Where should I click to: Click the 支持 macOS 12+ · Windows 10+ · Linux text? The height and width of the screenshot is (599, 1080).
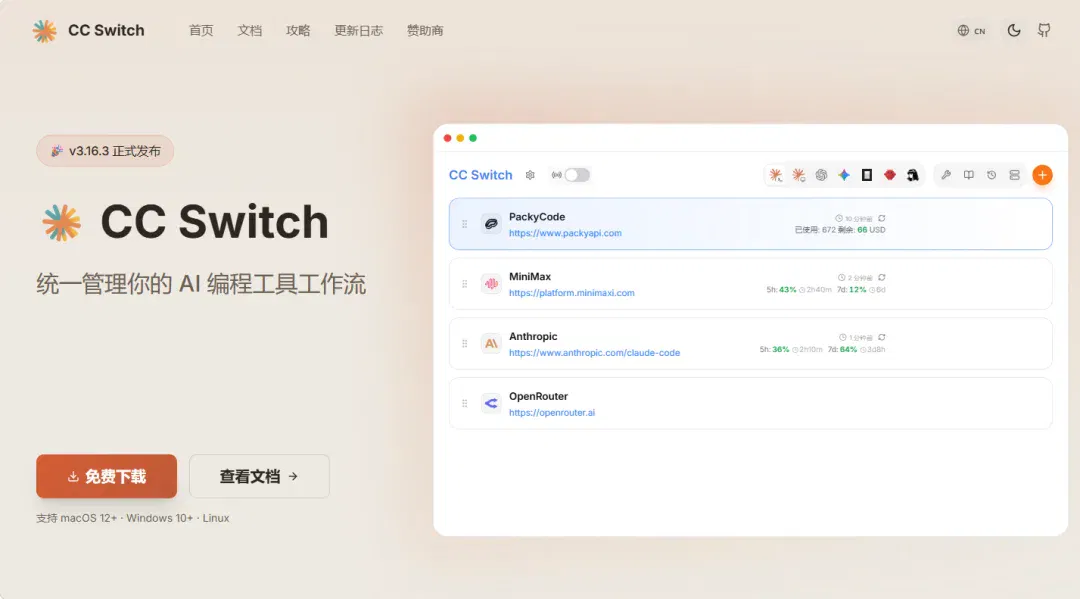pos(133,518)
